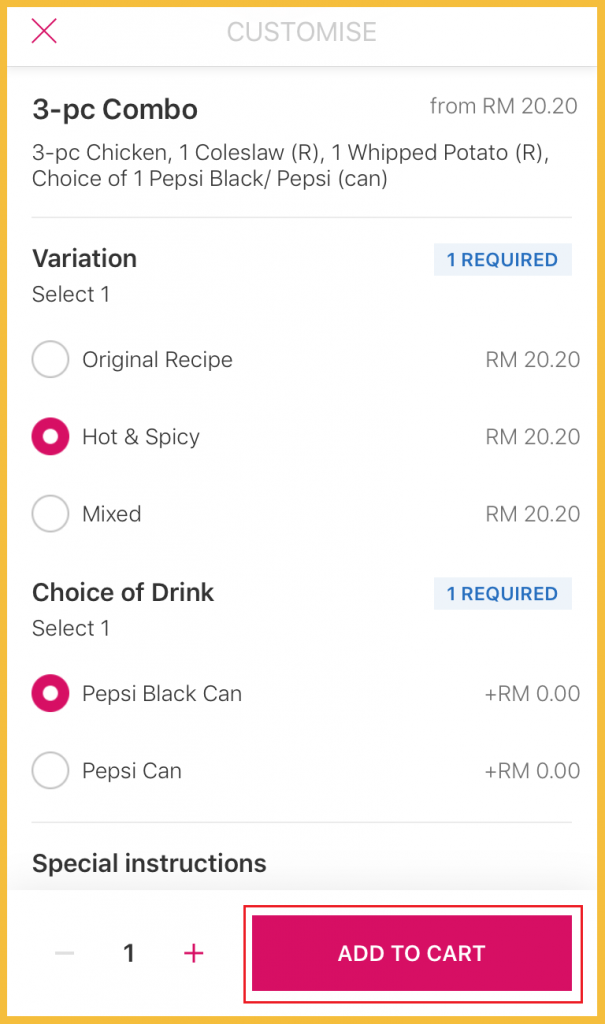Choose the Hot & Spicy radio button

coord(51,437)
